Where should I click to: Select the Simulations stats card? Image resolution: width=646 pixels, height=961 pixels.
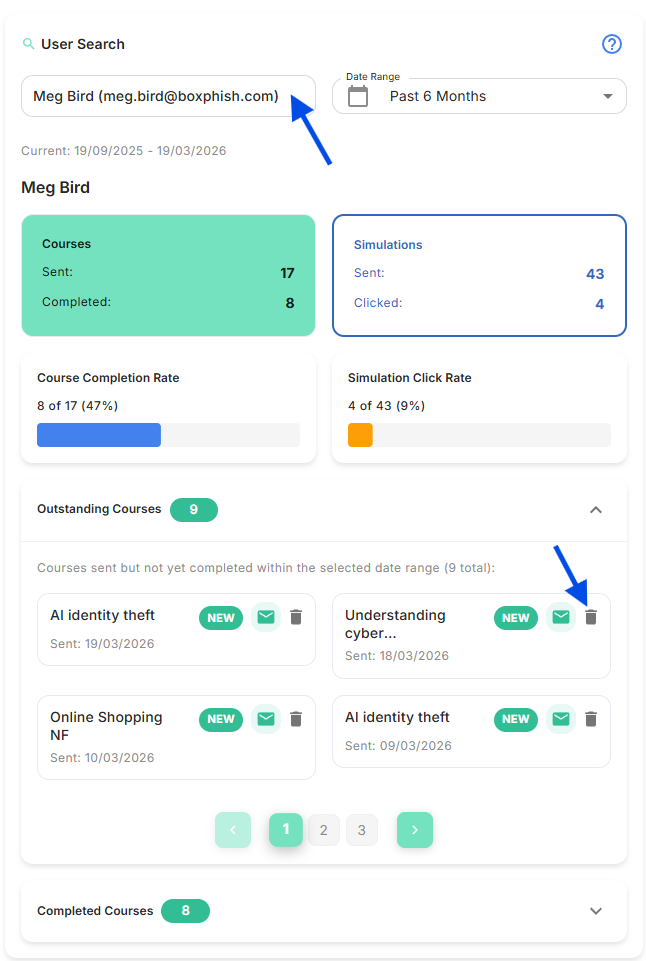(479, 274)
